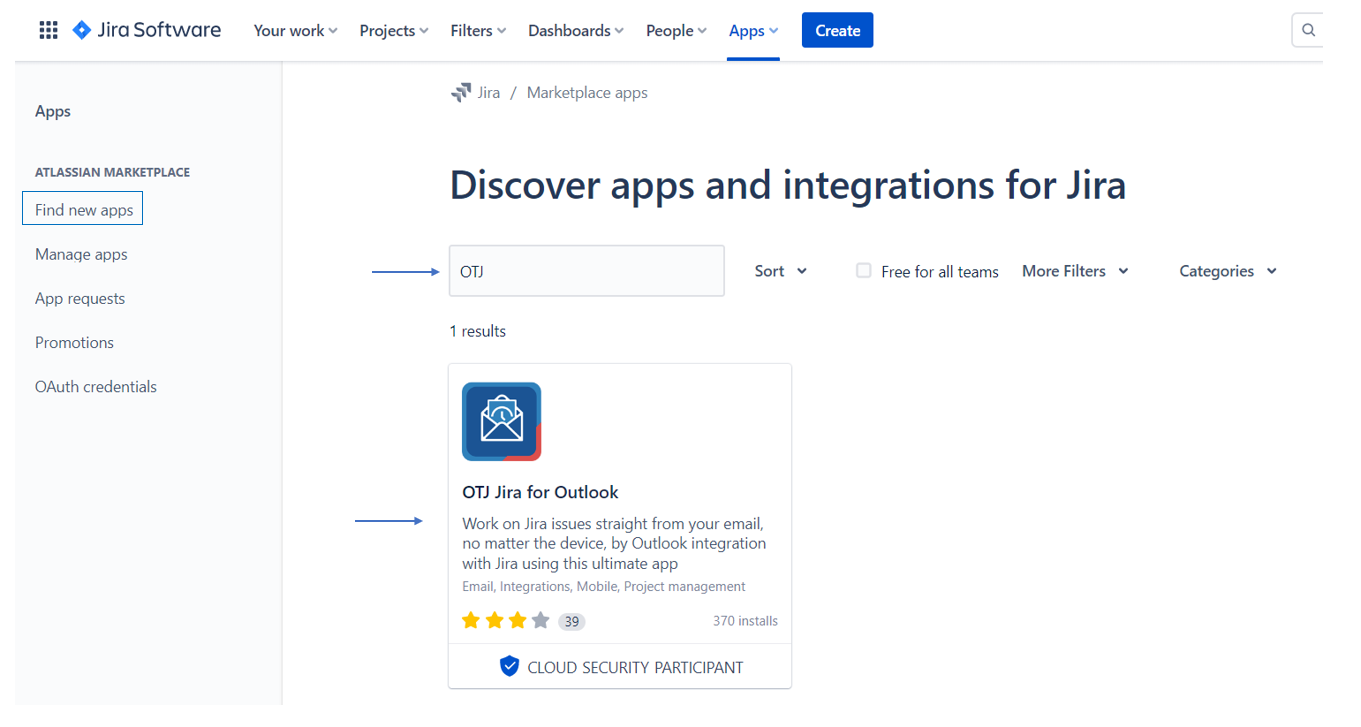This screenshot has width=1361, height=727.
Task: Open the Dashboards dropdown
Action: [576, 31]
